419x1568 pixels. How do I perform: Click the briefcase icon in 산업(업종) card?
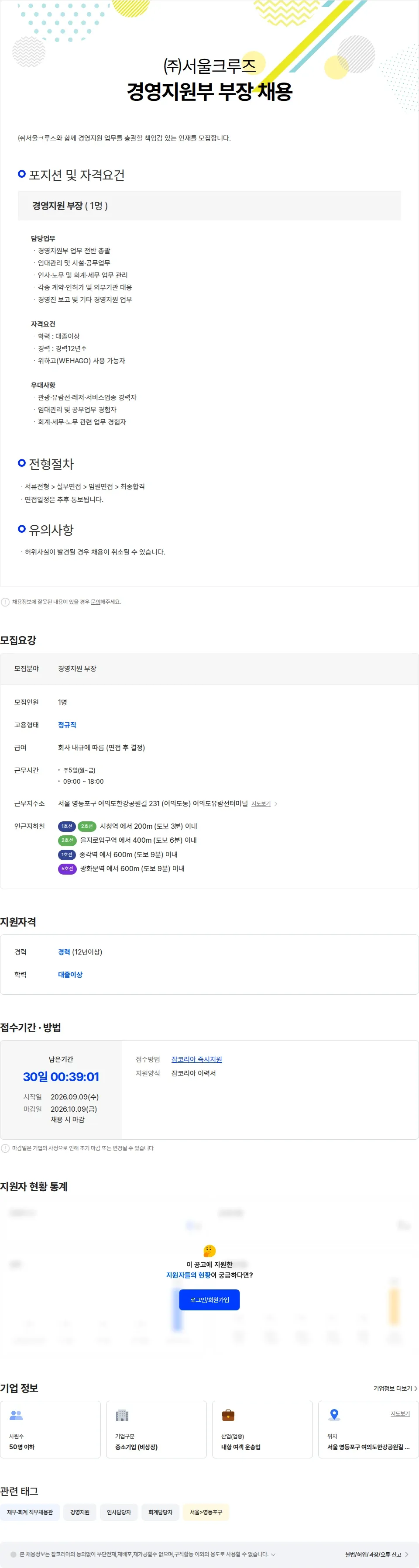tap(228, 1415)
